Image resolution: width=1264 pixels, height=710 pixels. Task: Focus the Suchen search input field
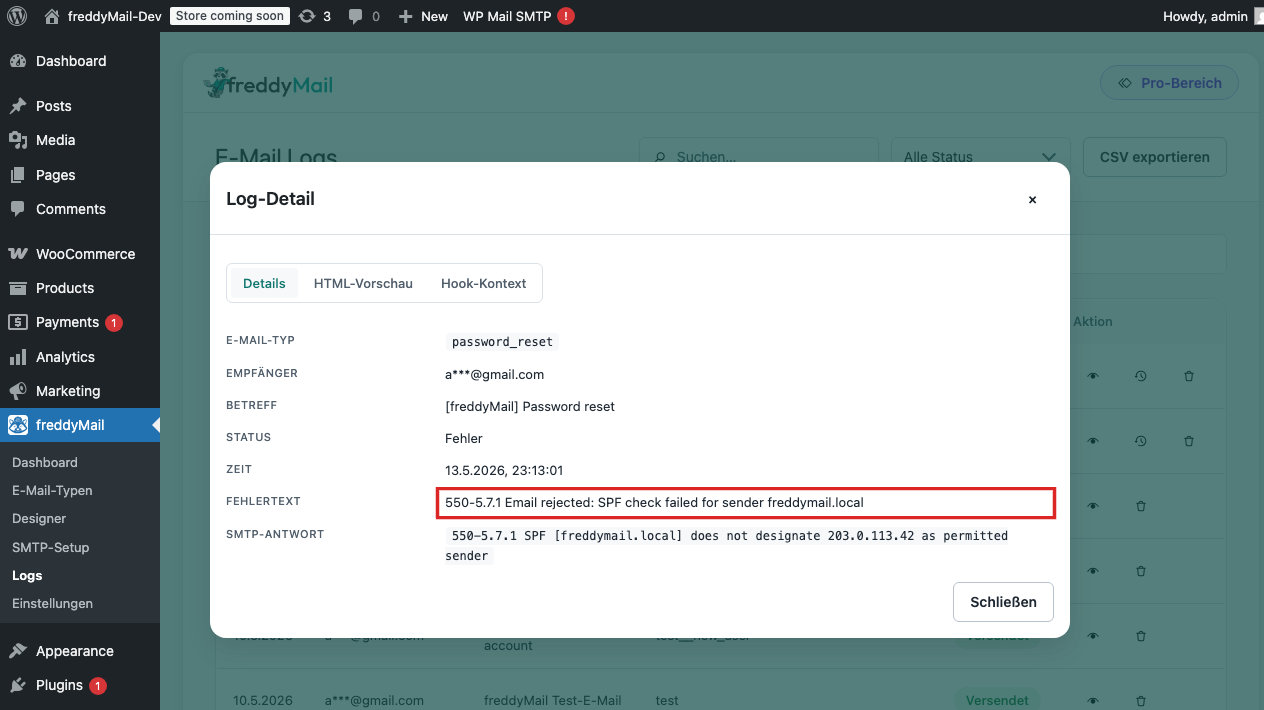click(758, 157)
